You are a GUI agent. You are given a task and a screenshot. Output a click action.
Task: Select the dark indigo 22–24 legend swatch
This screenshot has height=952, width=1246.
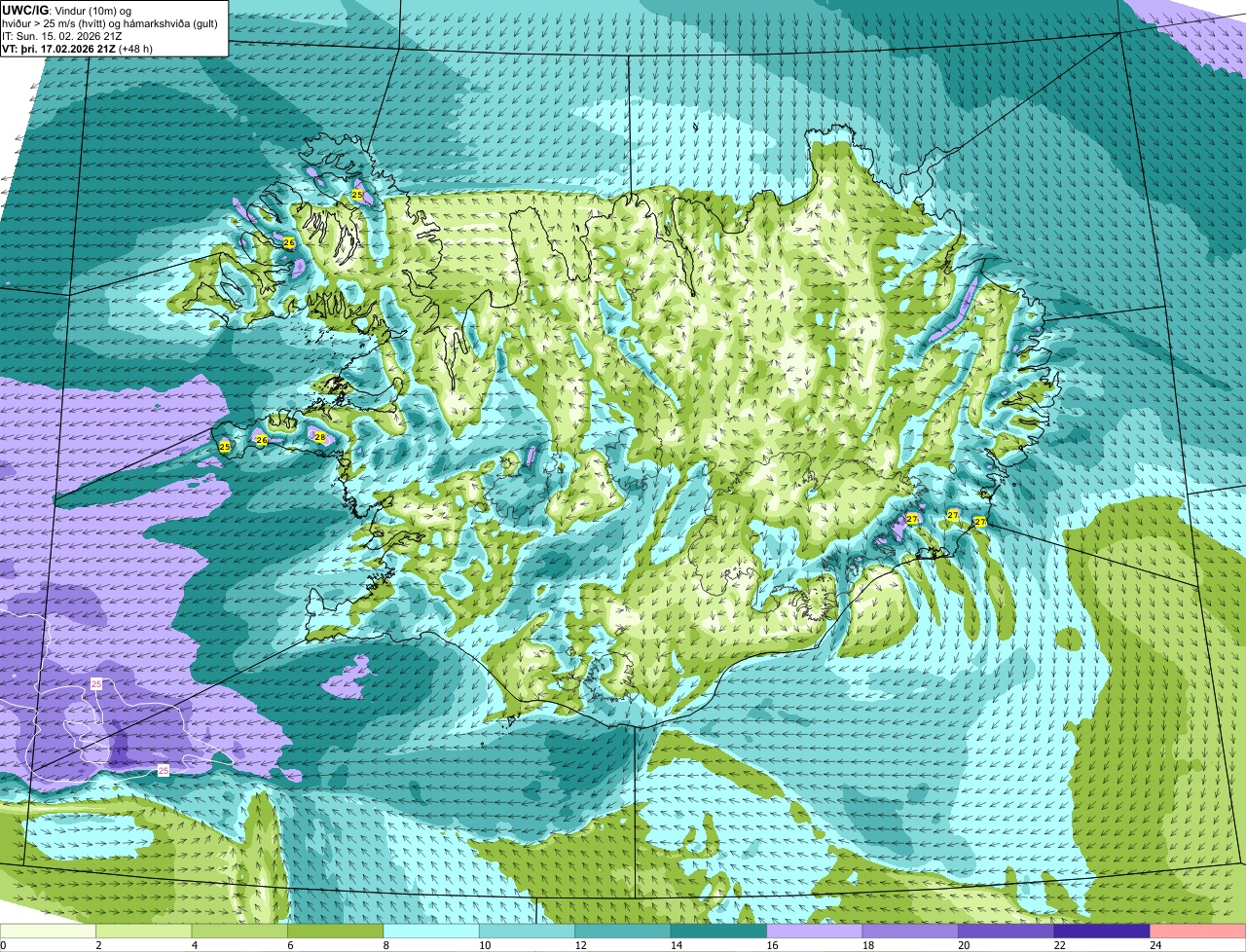tap(1102, 931)
